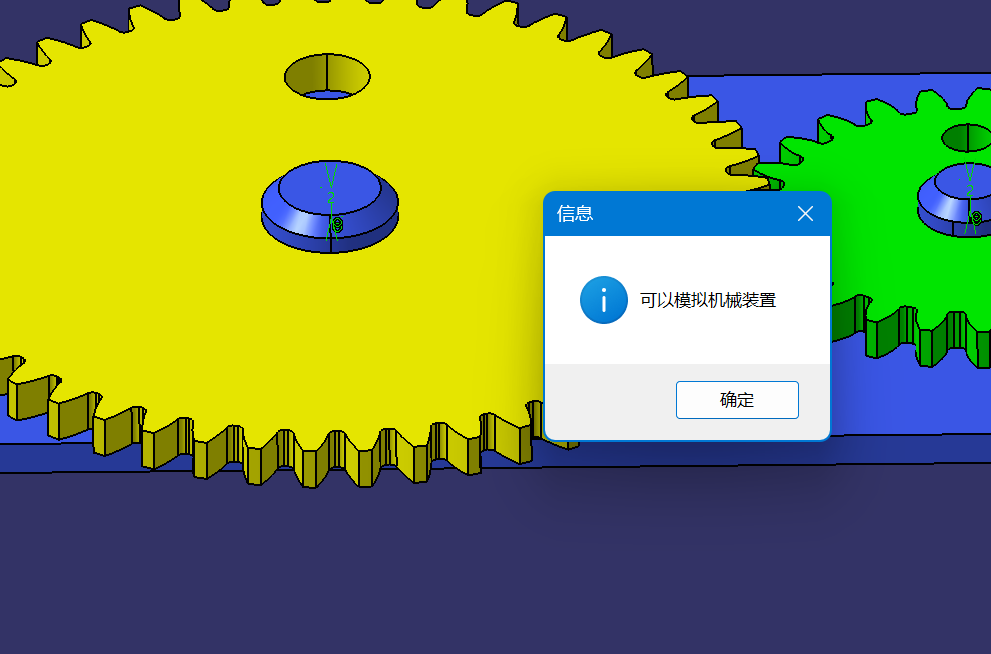Click the blue information icon

(604, 300)
